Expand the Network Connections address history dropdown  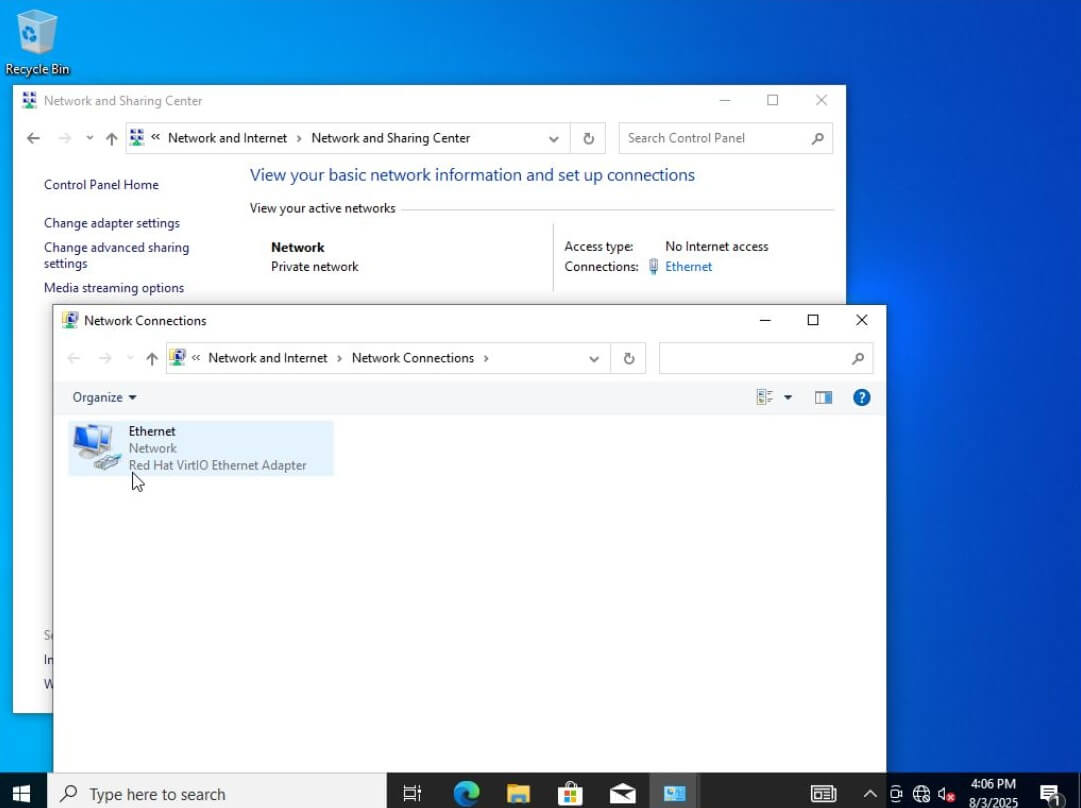coord(594,358)
